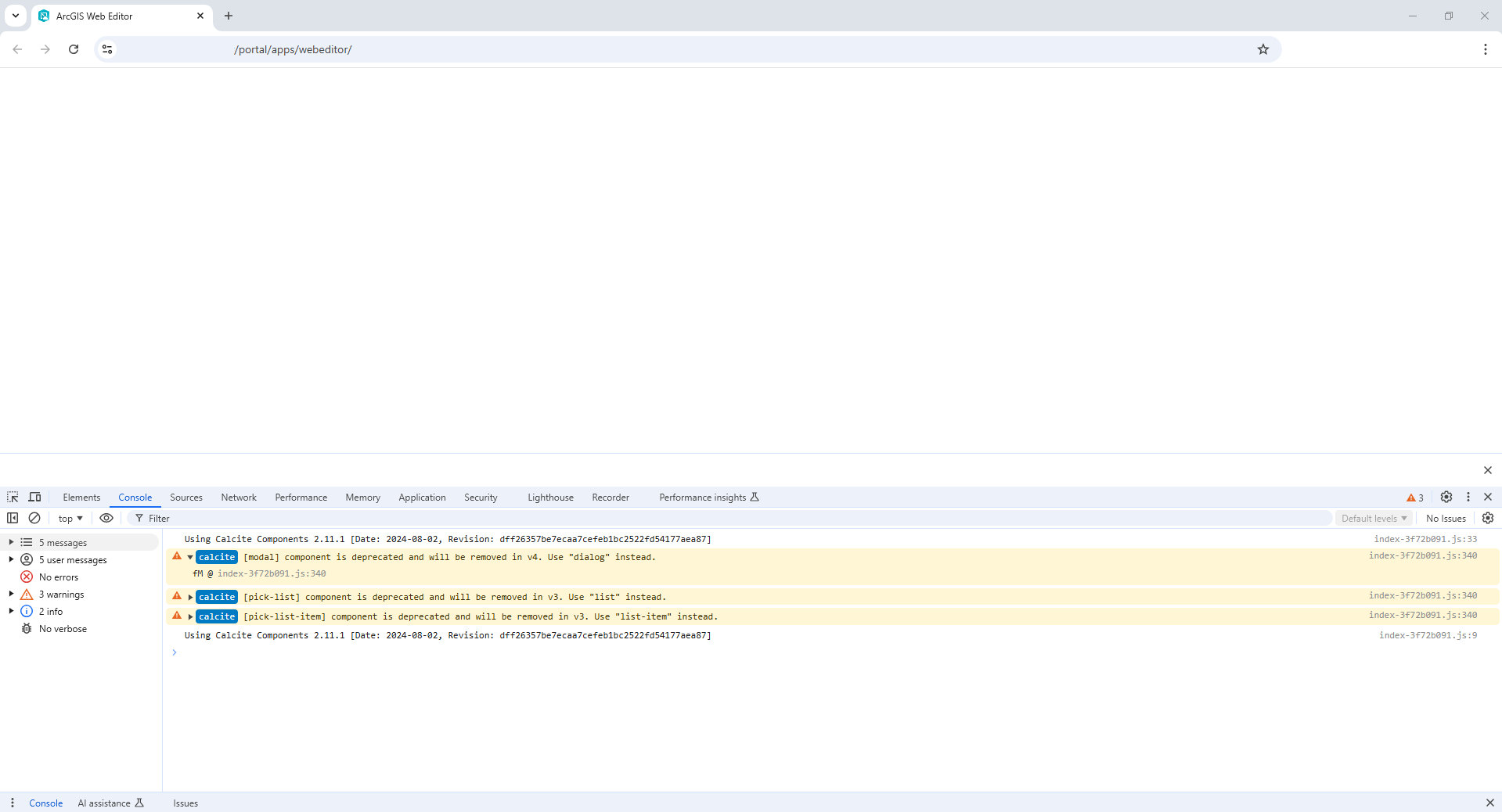
Task: Close the DevTools panel
Action: [1488, 498]
